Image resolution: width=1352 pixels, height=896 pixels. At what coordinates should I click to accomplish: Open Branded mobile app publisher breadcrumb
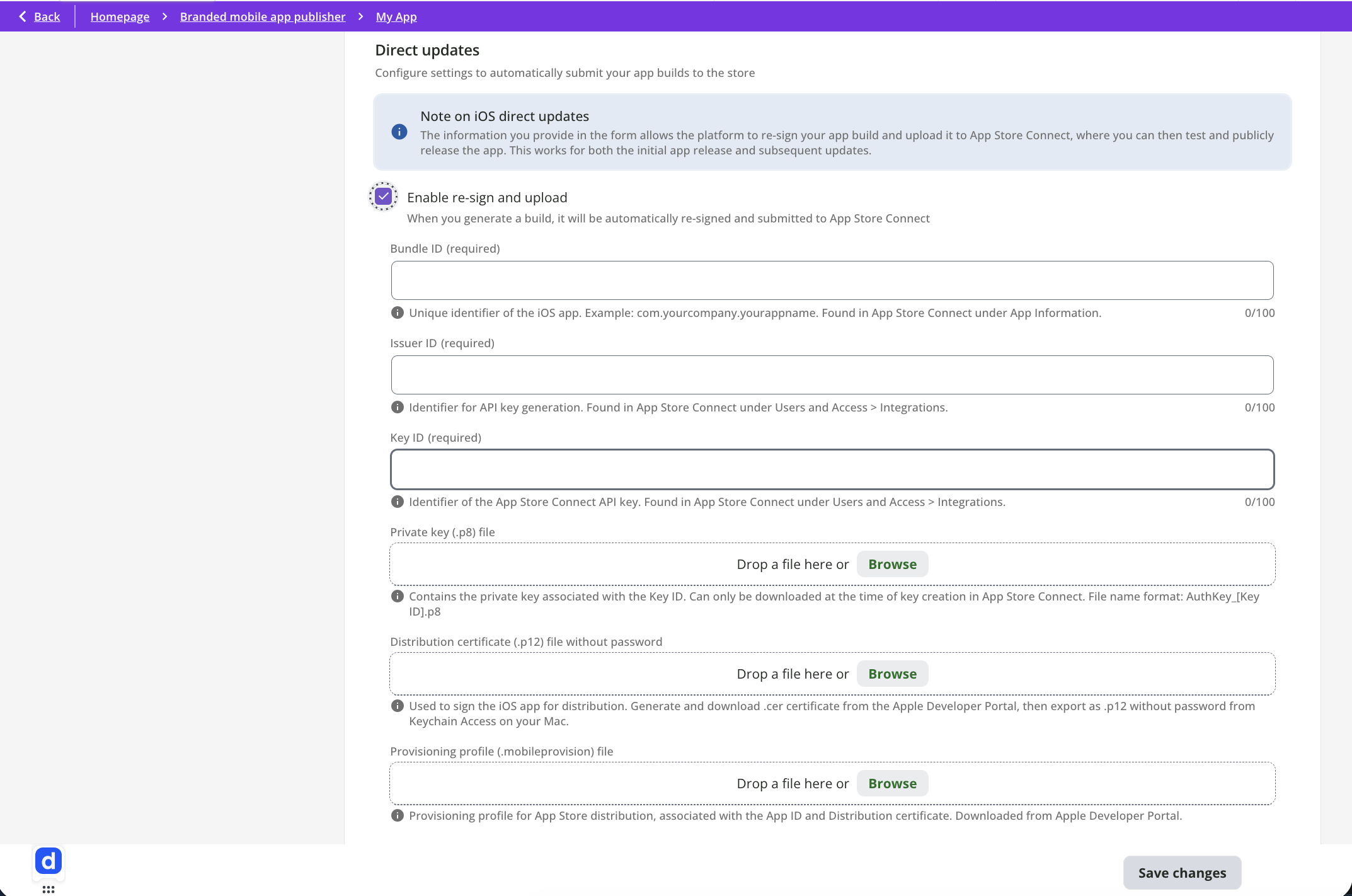(263, 16)
